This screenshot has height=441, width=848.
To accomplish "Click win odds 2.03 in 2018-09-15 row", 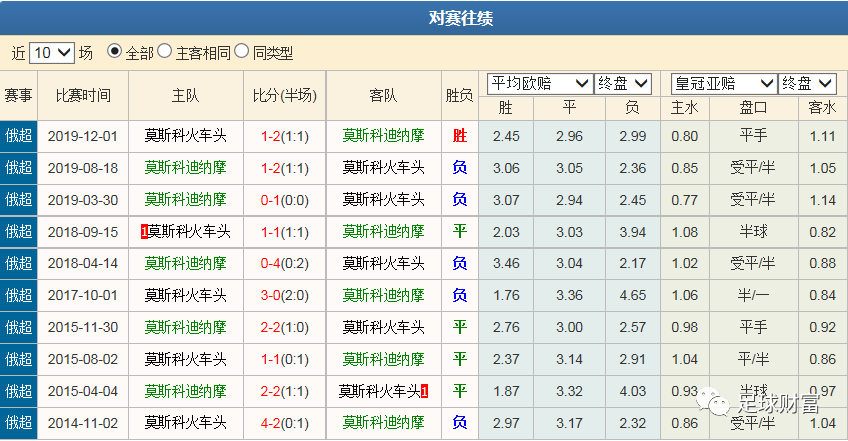I will pyautogui.click(x=506, y=232).
